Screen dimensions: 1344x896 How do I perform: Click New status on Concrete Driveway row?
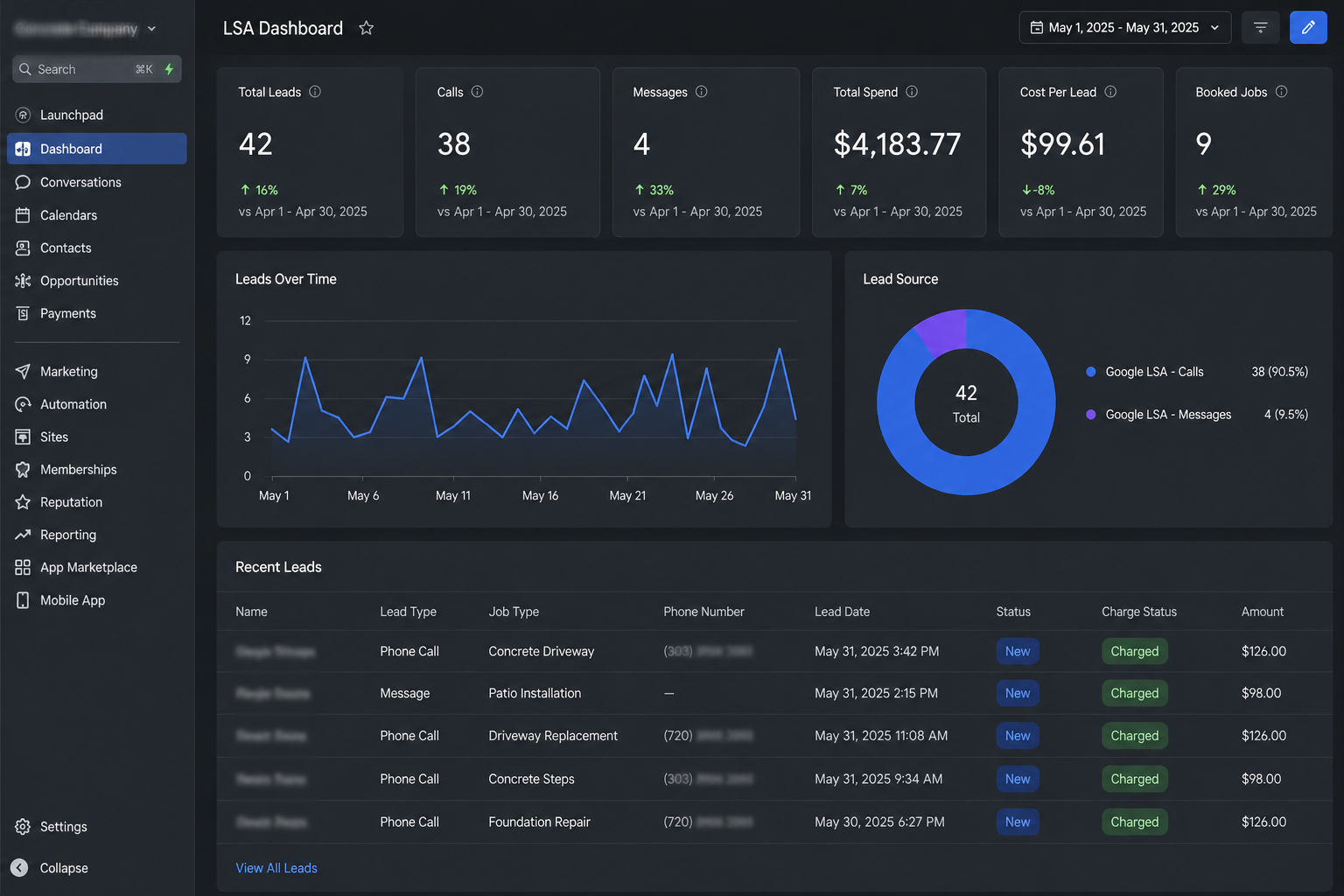click(x=1018, y=651)
